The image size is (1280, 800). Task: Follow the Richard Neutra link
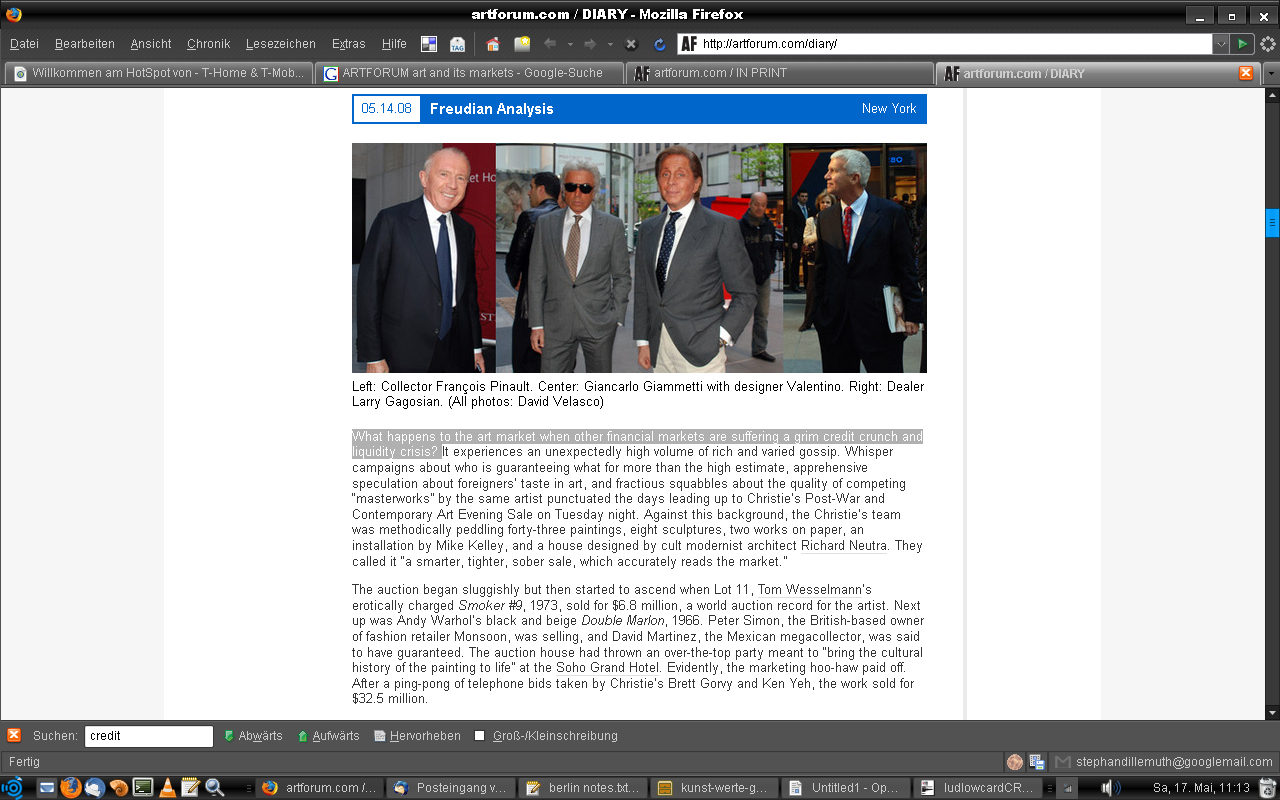click(x=843, y=546)
